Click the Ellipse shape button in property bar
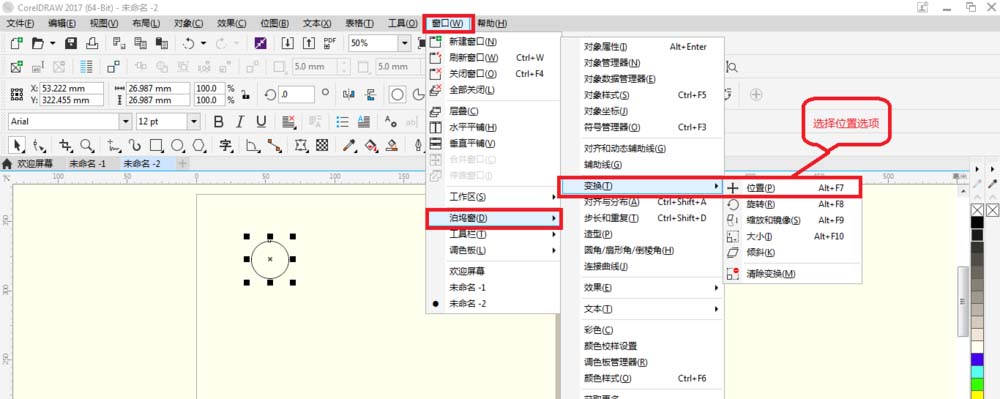This screenshot has height=399, width=1000. click(x=397, y=94)
